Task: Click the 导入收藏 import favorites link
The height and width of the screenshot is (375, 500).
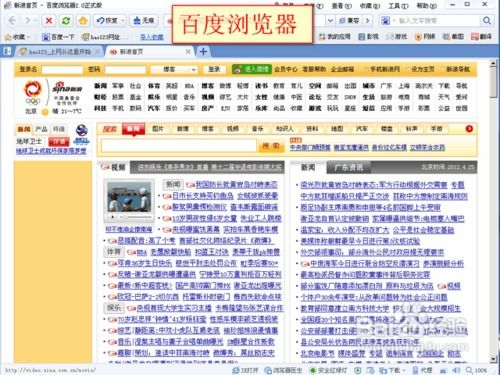Action: click(152, 37)
